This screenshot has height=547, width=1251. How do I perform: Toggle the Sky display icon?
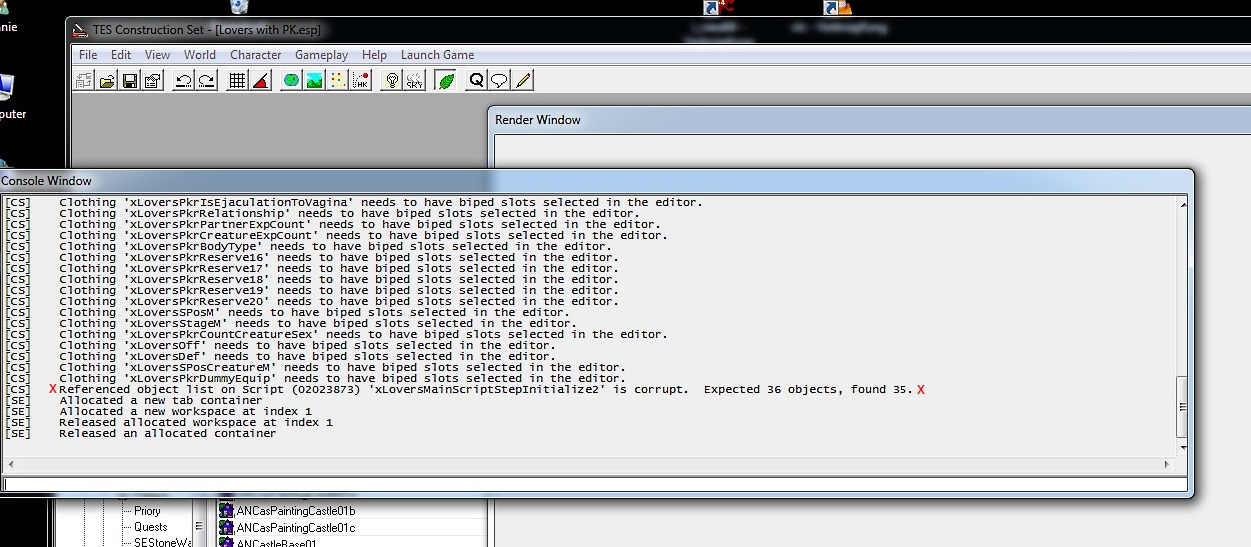pyautogui.click(x=415, y=81)
